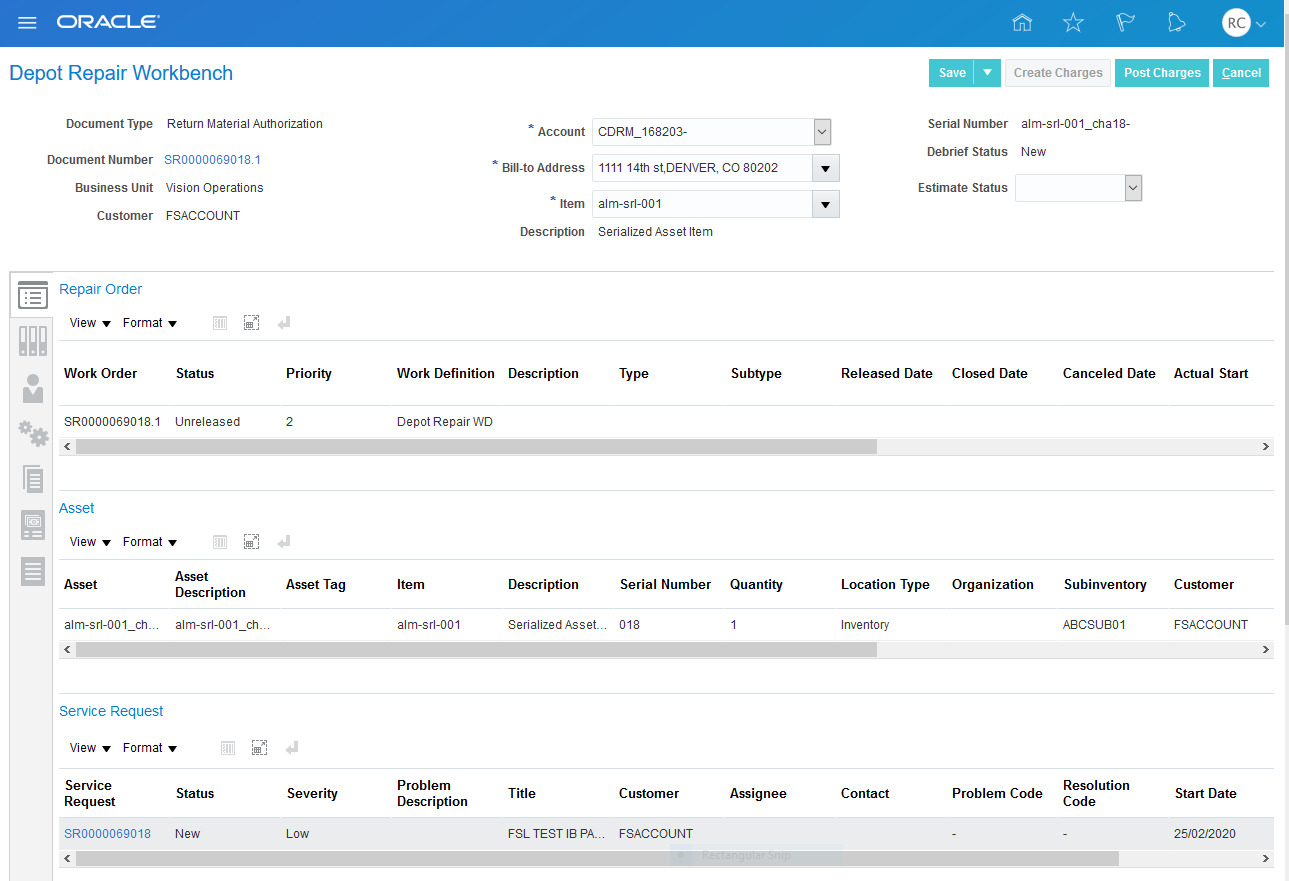Open View menu in Repair Order section
1289x881 pixels.
(x=90, y=323)
